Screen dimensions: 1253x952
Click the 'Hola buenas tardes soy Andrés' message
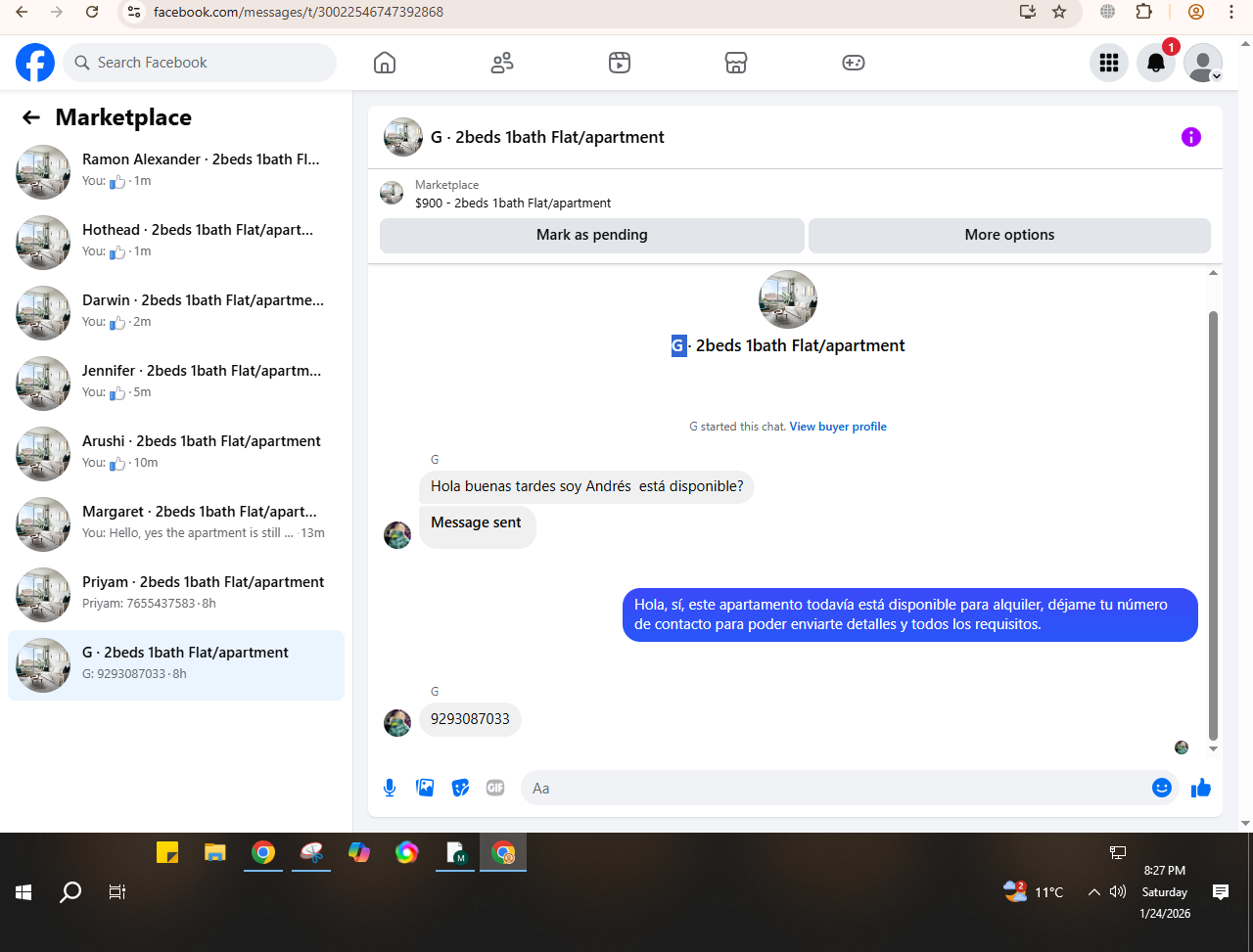click(x=586, y=486)
